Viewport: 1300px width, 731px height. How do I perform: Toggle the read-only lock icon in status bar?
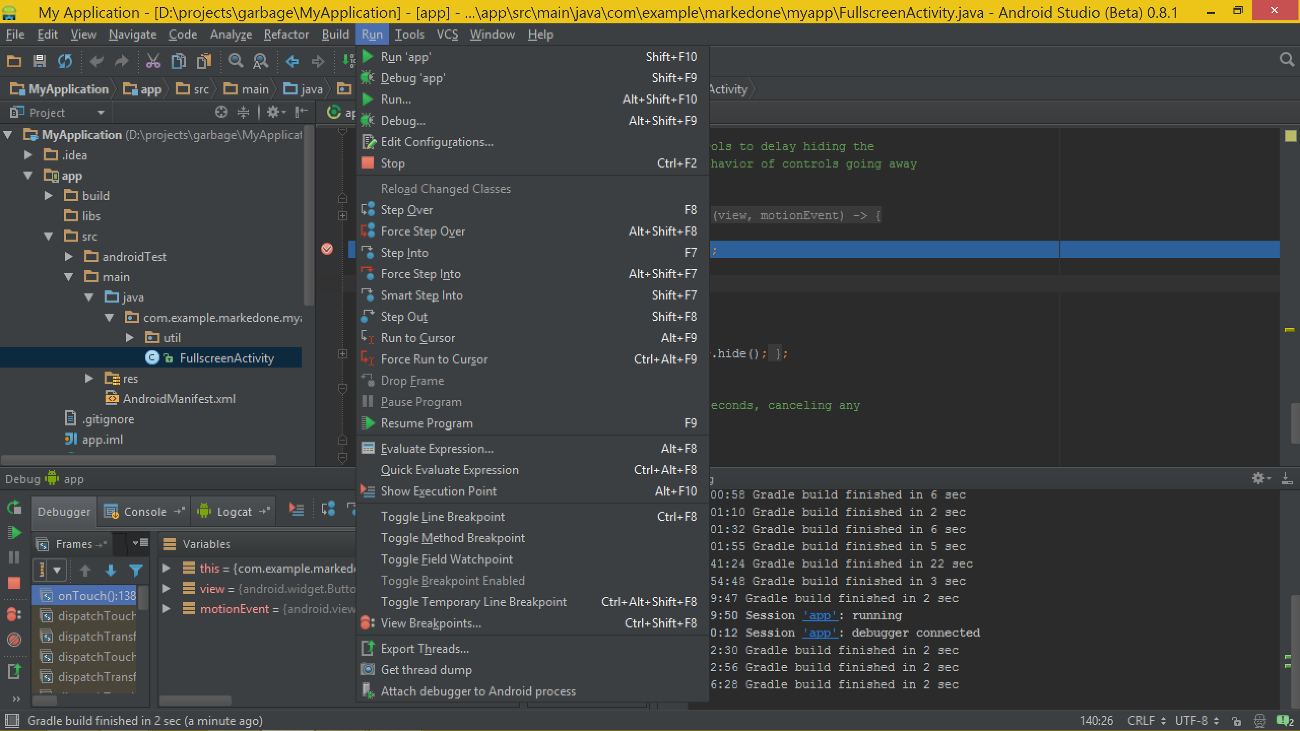click(1237, 720)
